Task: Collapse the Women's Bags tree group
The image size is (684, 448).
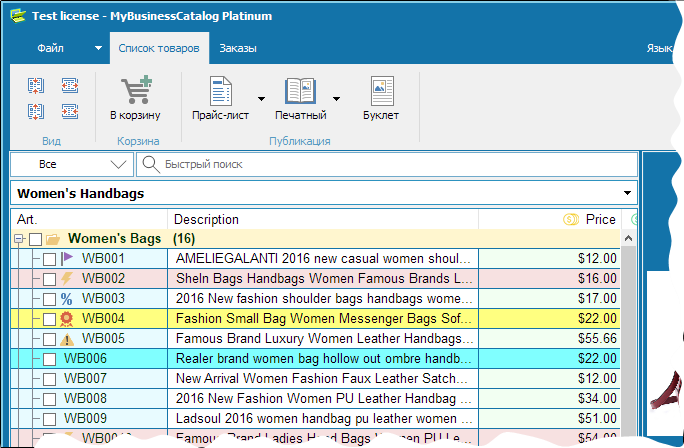Action: 18,239
